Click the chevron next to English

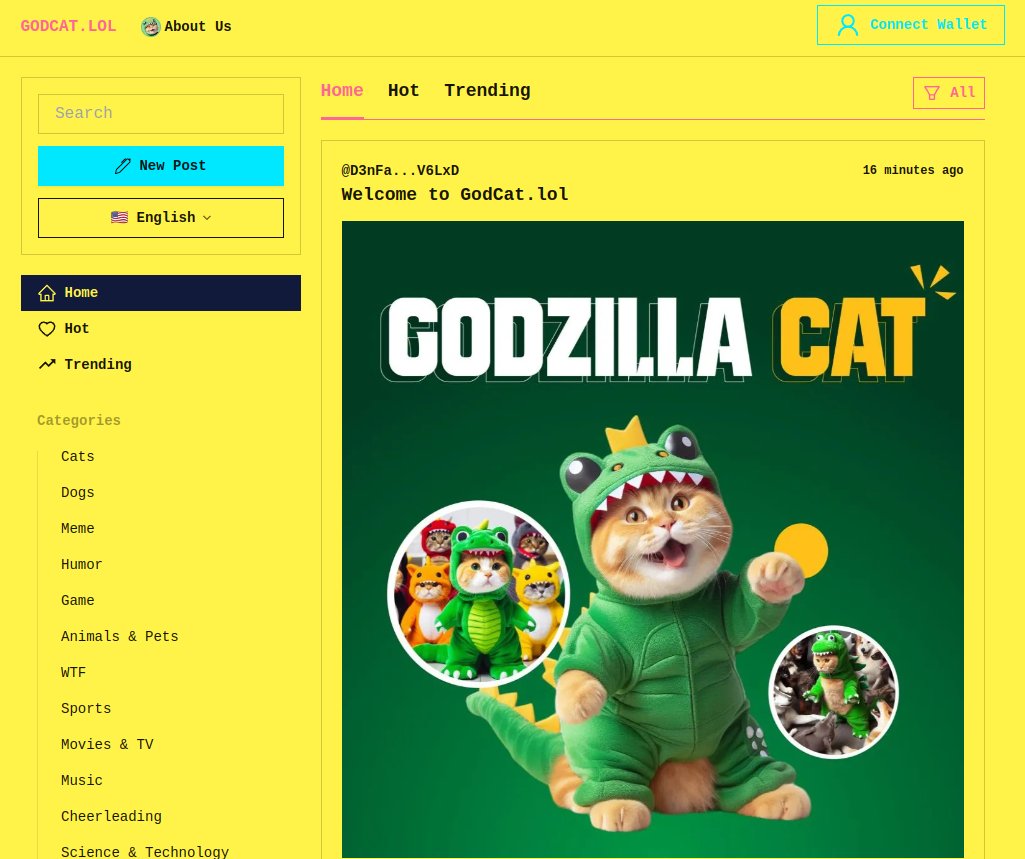click(207, 218)
